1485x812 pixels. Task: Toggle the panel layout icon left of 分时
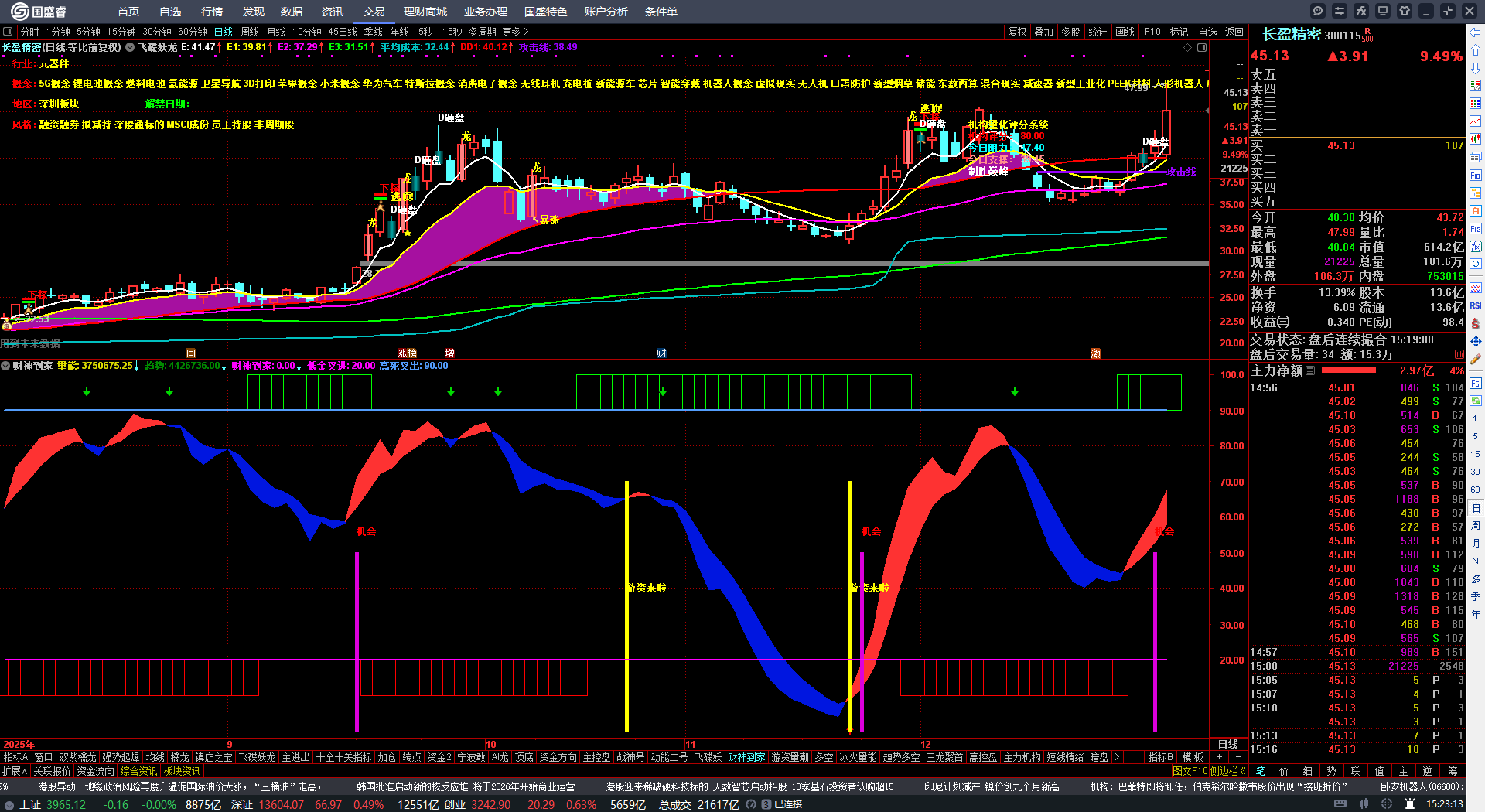(x=9, y=32)
